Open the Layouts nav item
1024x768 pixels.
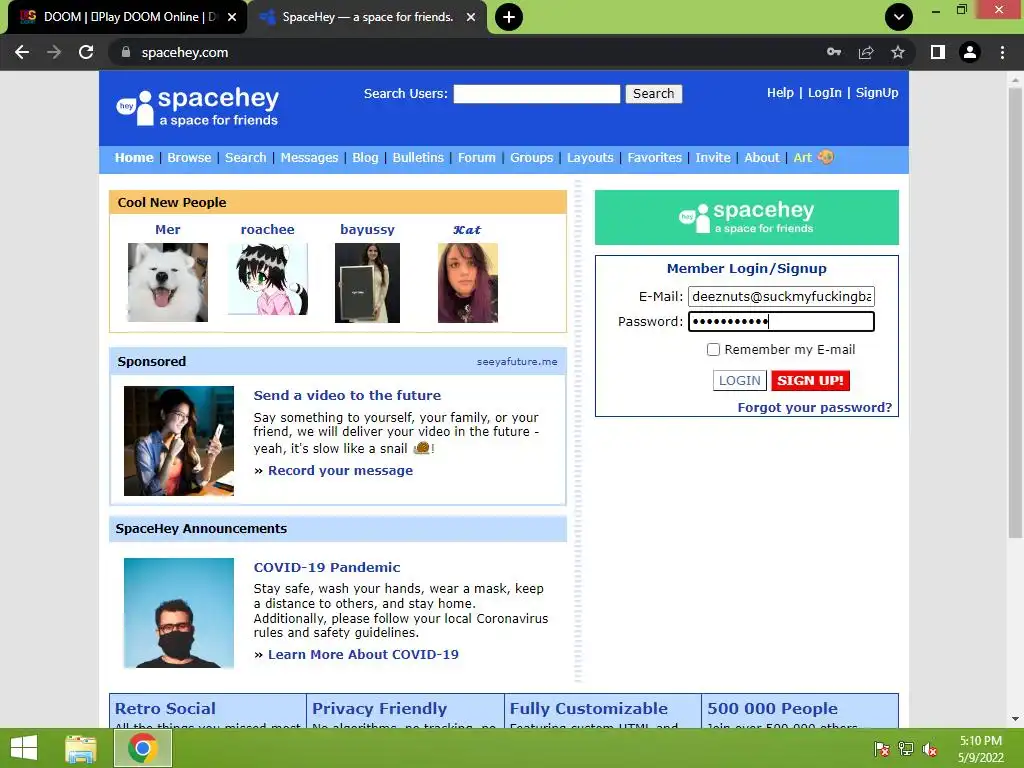590,157
